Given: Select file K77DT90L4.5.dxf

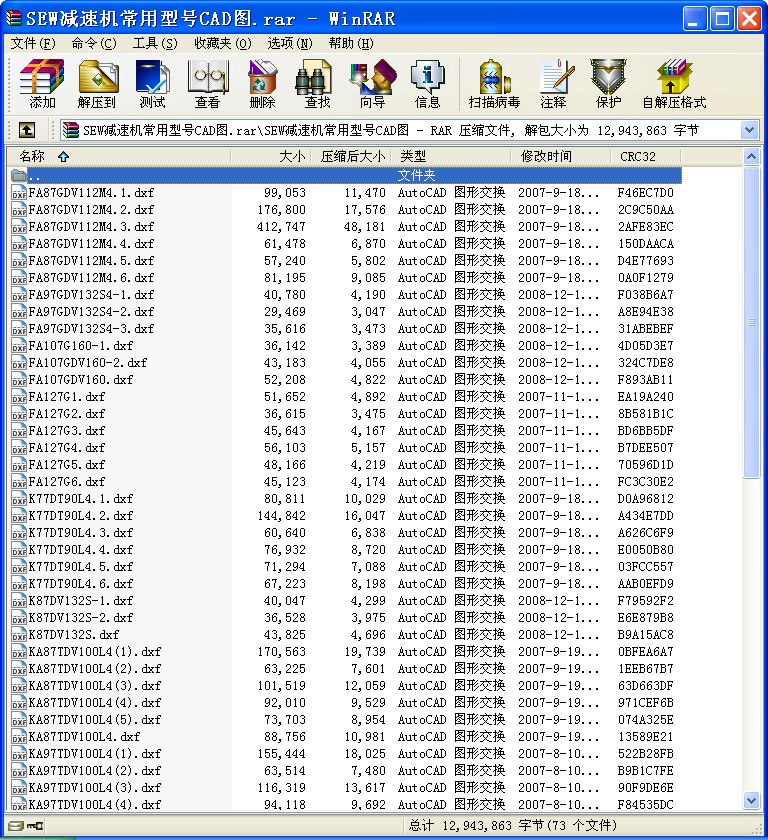Looking at the screenshot, I should click(80, 567).
